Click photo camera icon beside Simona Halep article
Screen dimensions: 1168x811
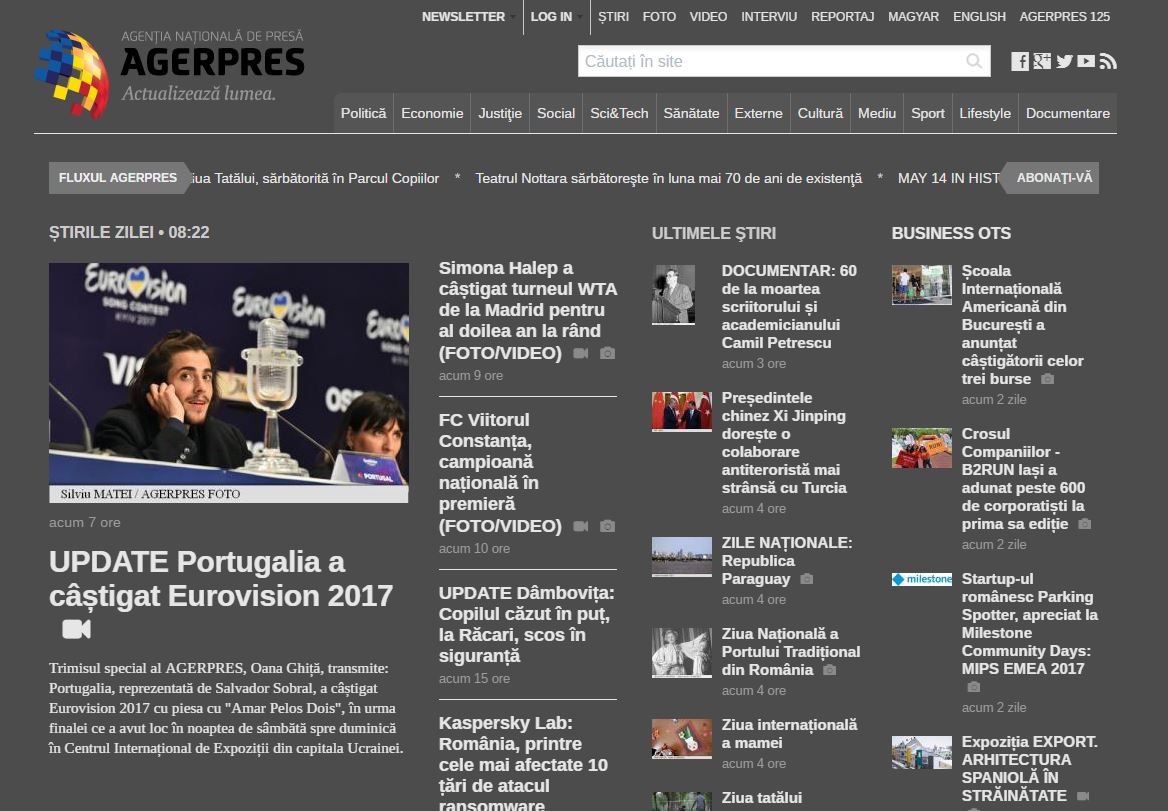pos(608,353)
